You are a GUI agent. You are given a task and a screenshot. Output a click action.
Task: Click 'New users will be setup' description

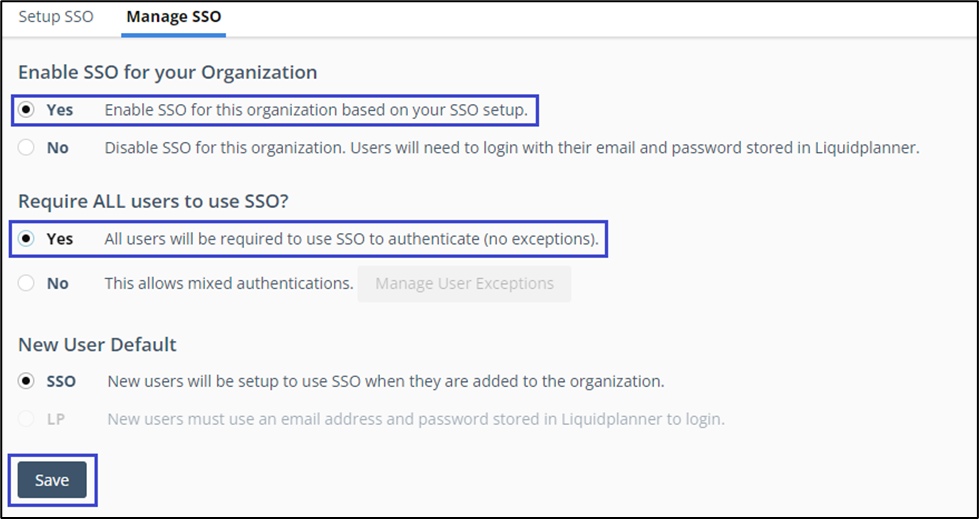click(385, 381)
